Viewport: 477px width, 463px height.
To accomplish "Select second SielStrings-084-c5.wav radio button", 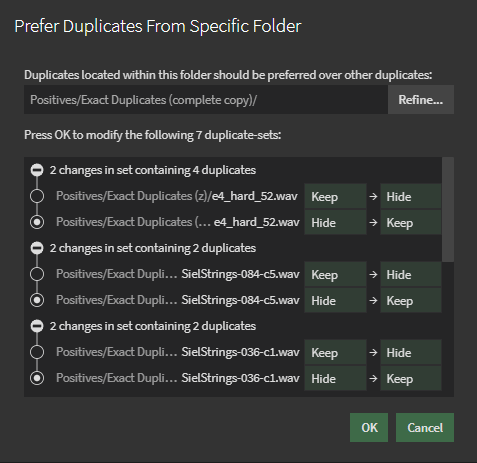I will [37, 300].
